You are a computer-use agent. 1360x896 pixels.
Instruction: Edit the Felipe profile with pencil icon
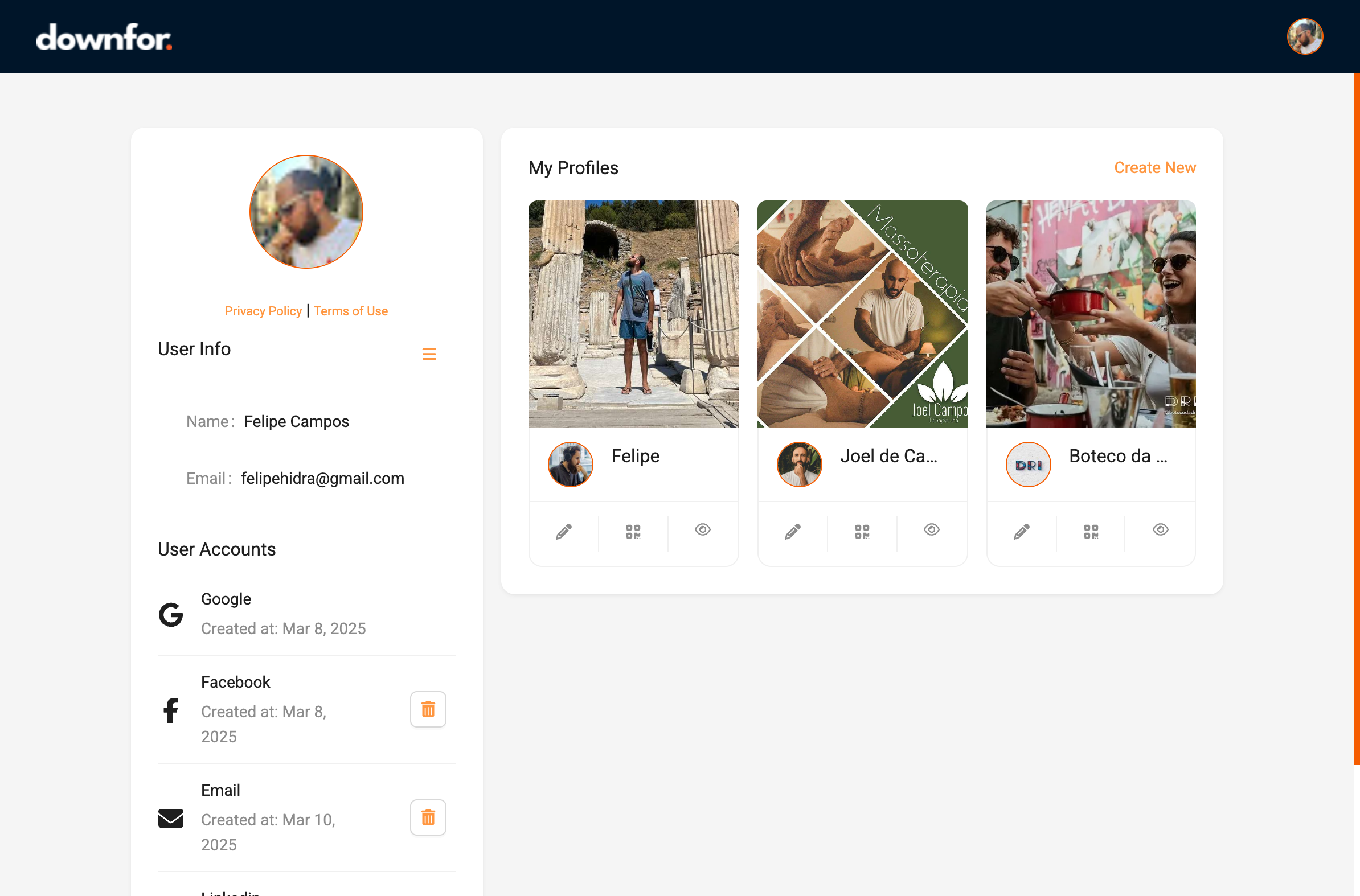click(564, 532)
